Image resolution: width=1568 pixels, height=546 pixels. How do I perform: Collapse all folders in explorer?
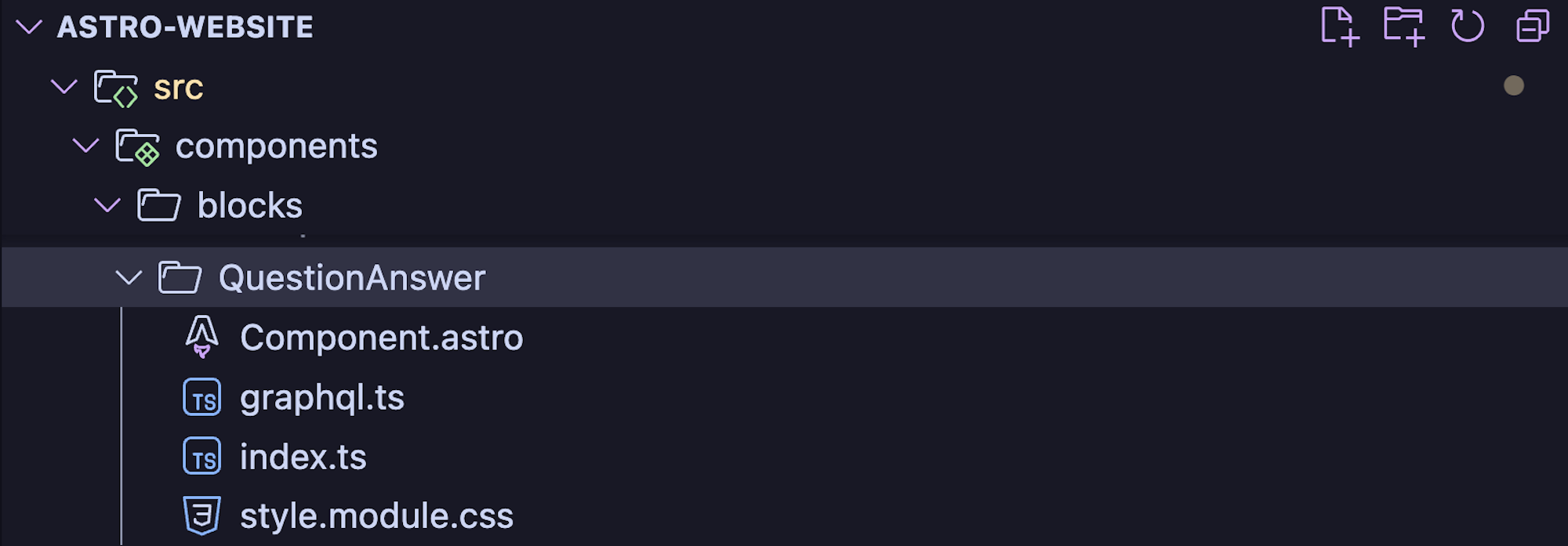[x=1533, y=27]
